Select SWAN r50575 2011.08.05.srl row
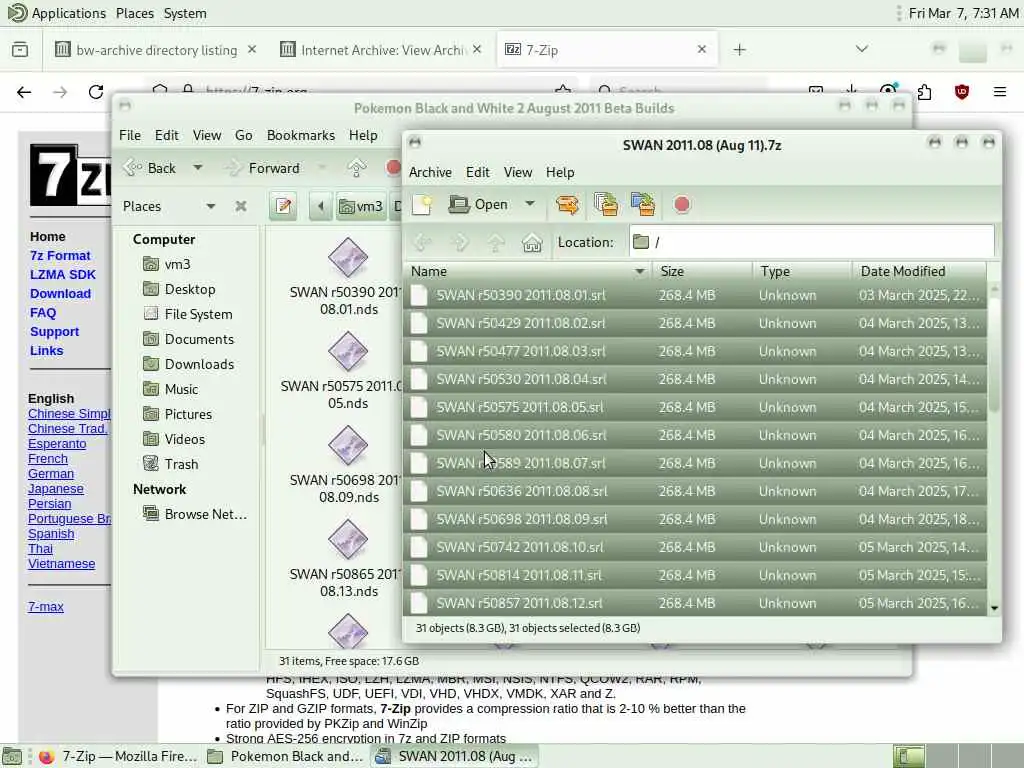1024x768 pixels. (x=694, y=408)
